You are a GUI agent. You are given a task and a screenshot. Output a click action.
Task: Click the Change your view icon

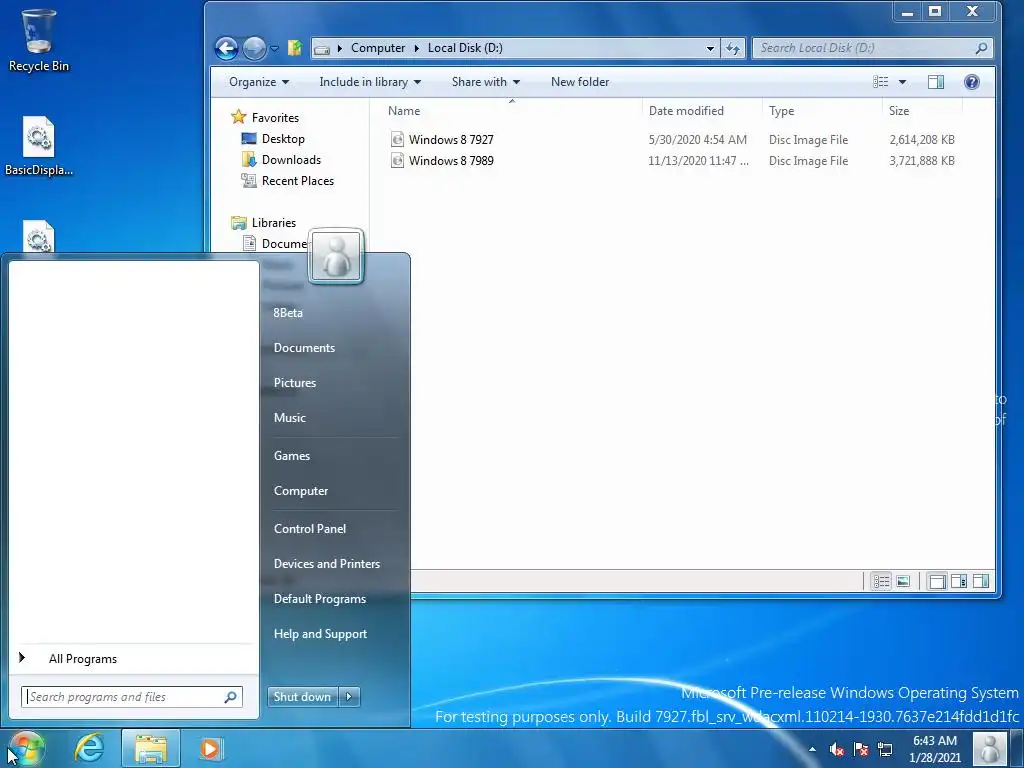pos(881,82)
